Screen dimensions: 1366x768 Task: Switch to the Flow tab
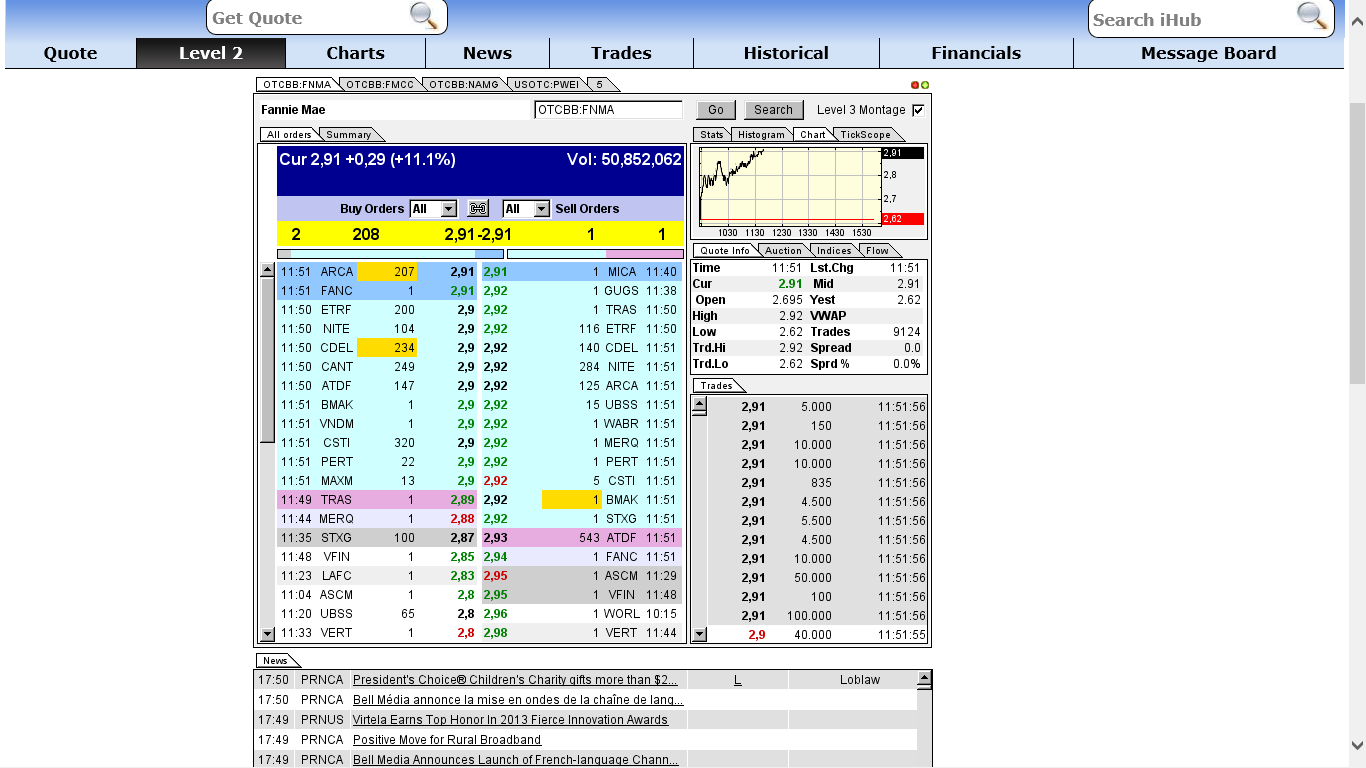(879, 250)
